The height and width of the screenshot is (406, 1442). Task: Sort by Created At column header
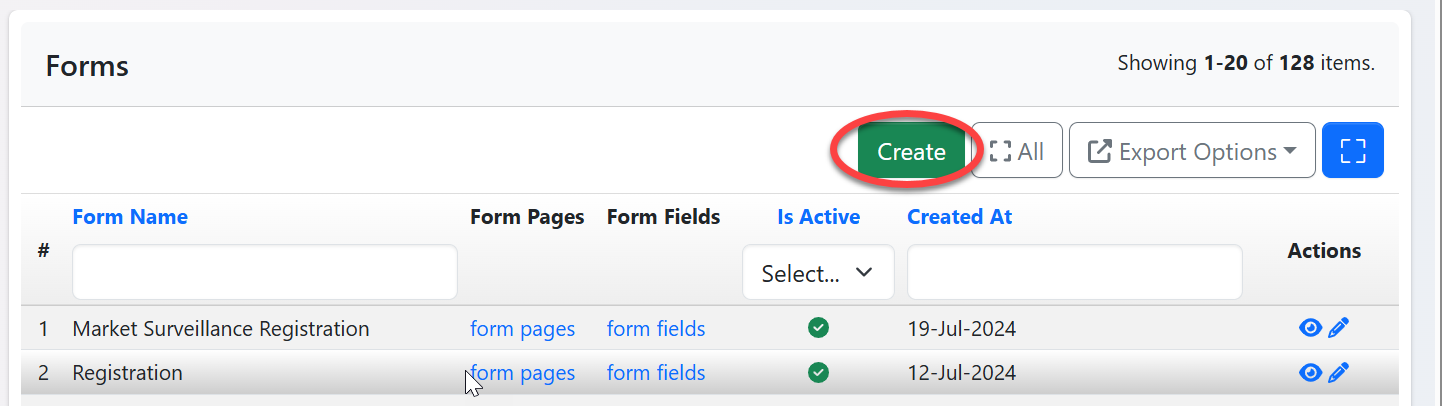tap(959, 217)
